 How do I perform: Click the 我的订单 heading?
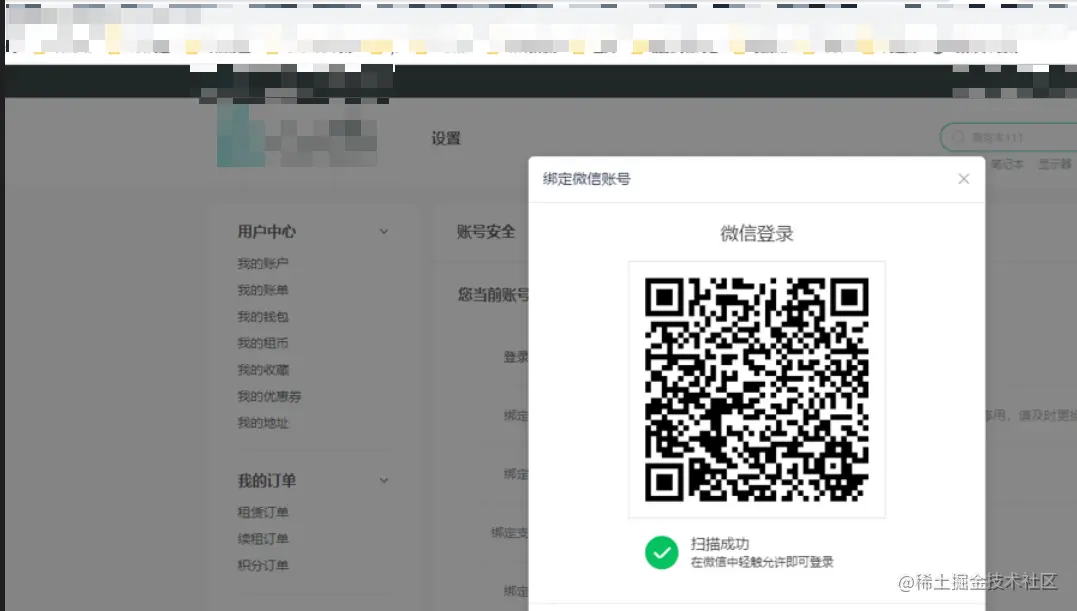point(267,481)
